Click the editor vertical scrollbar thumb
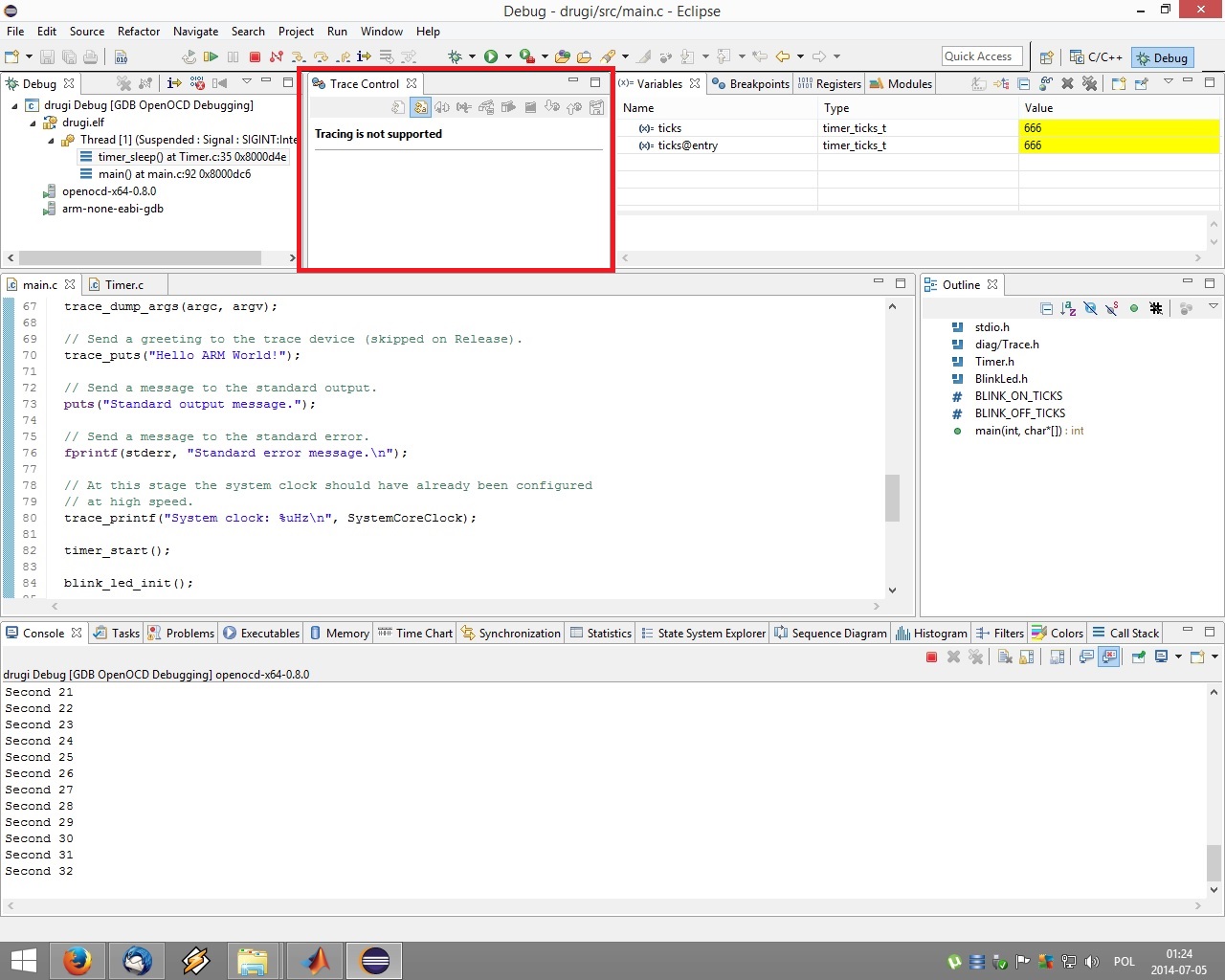The height and width of the screenshot is (980, 1225). [892, 498]
